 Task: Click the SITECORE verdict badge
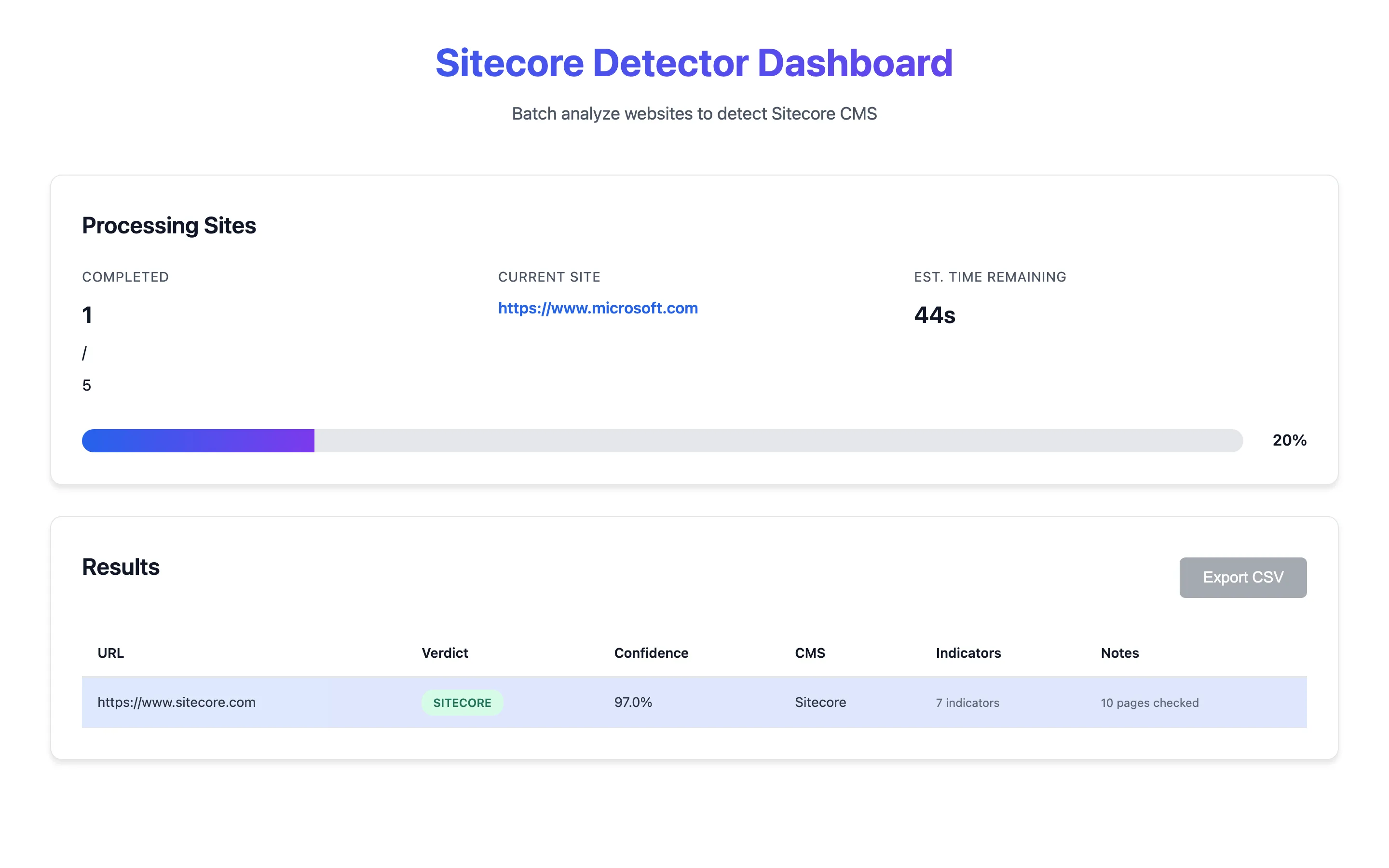click(462, 703)
